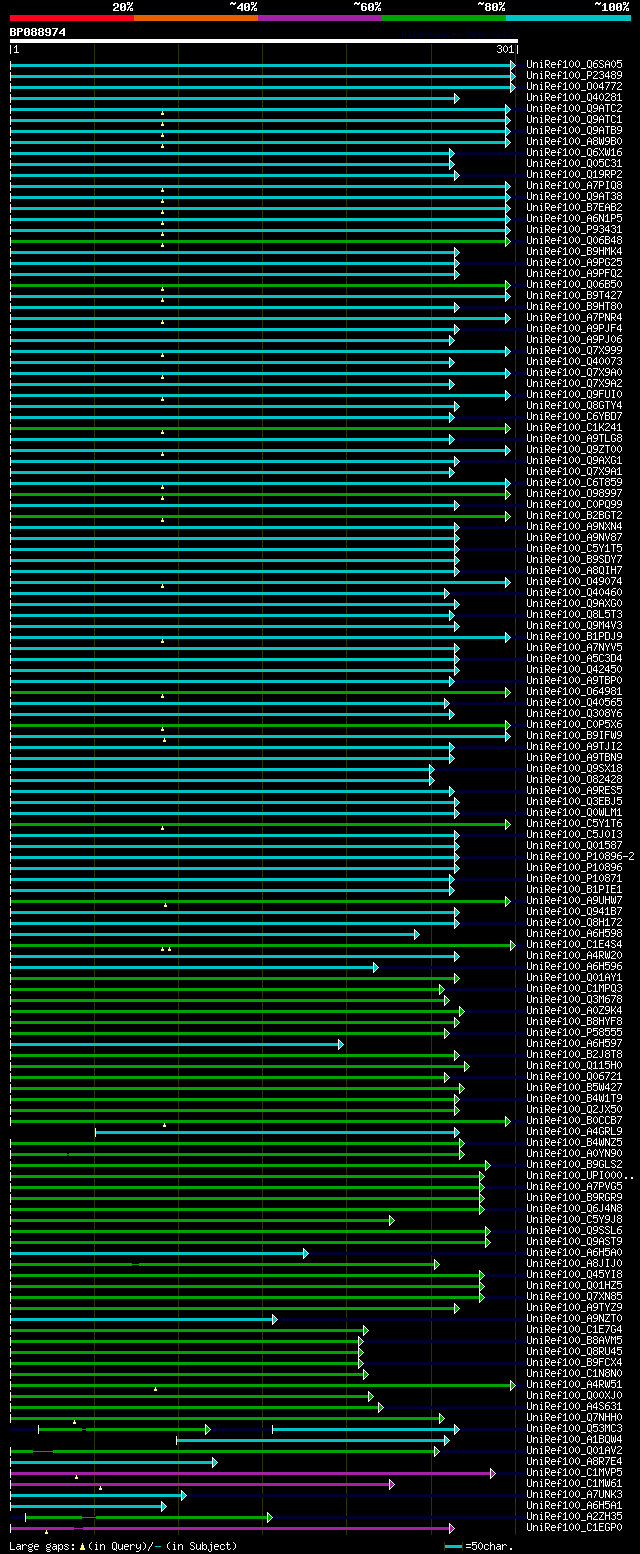The width and height of the screenshot is (640, 1554).
Task: Select label UniRef100_B7EAB2
Action: pyautogui.click(x=574, y=207)
